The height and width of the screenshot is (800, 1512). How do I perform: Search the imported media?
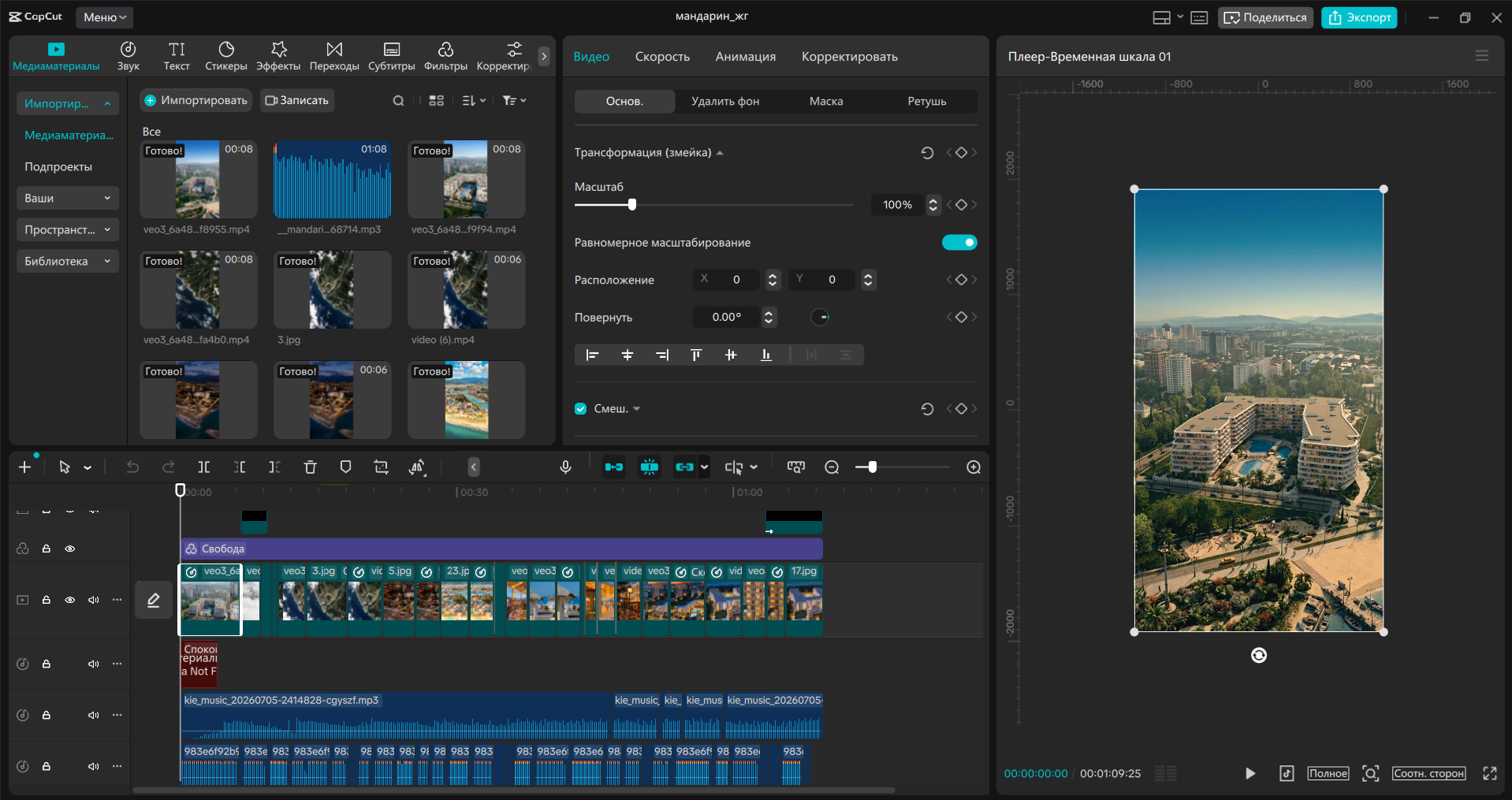point(399,100)
